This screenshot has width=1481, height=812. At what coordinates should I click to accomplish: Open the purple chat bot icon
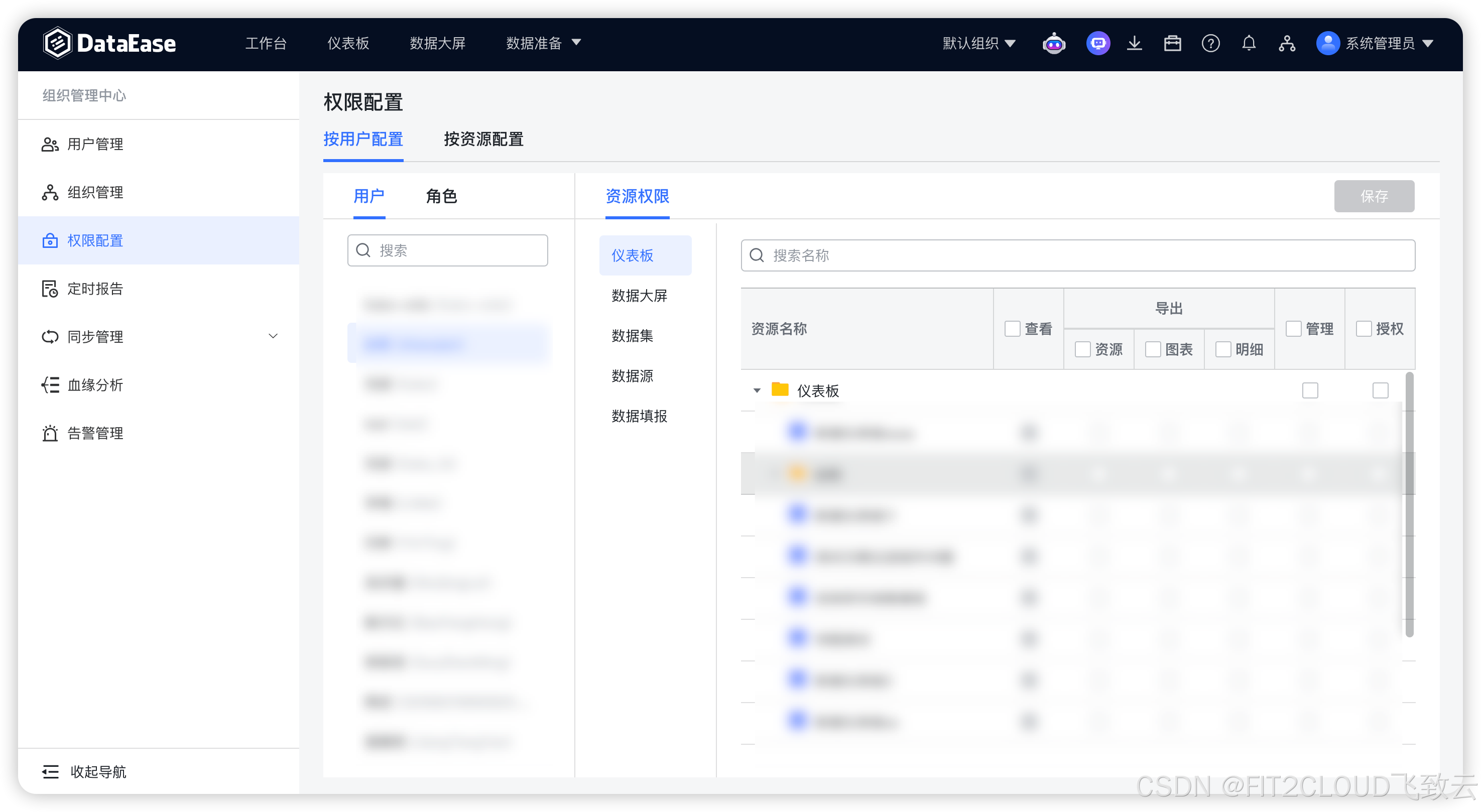coord(1097,44)
